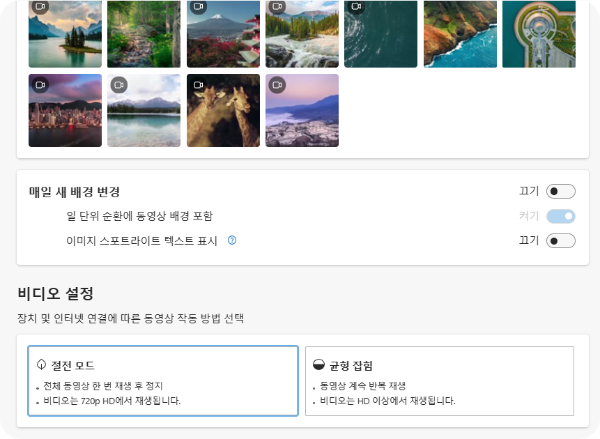Select the aerial circular island building background
Image resolution: width=600 pixels, height=439 pixels.
click(x=539, y=34)
